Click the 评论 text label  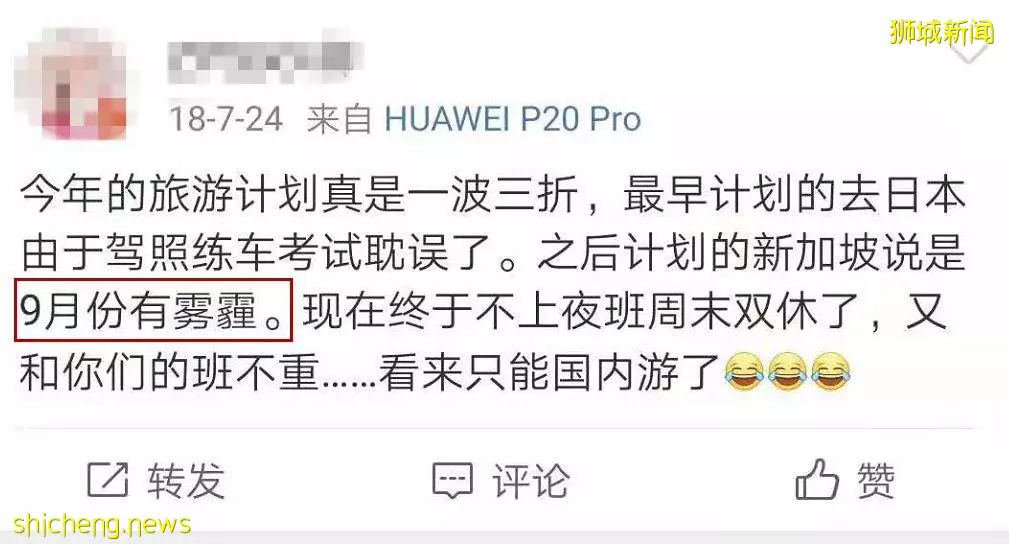[531, 481]
